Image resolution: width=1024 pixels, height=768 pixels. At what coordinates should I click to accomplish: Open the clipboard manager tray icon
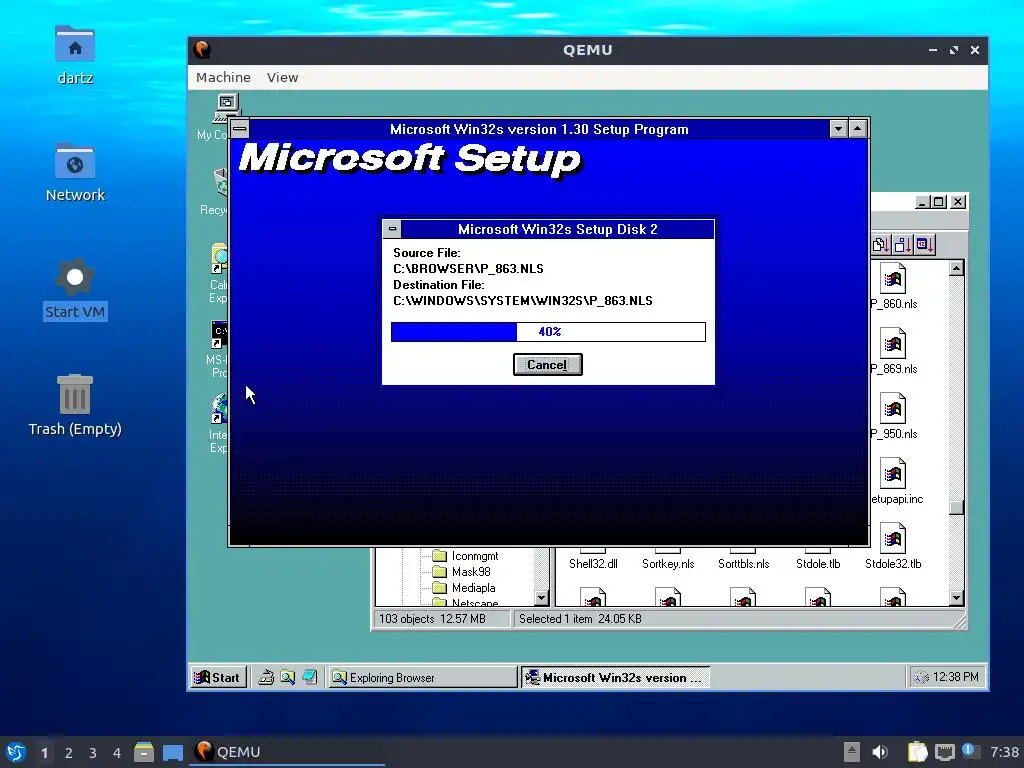(917, 752)
